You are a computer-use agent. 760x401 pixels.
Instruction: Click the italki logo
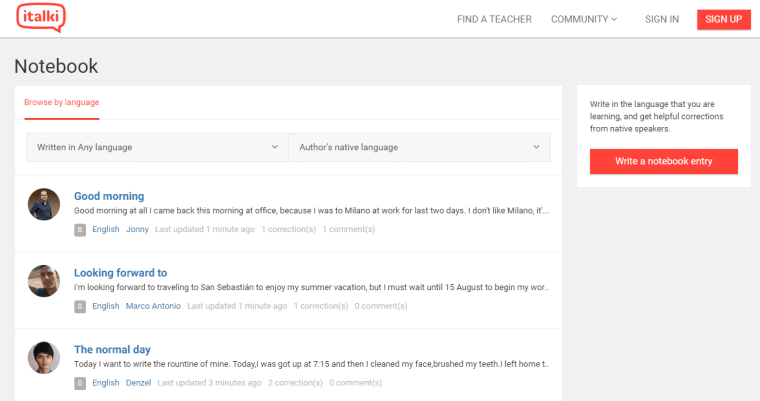point(41,18)
